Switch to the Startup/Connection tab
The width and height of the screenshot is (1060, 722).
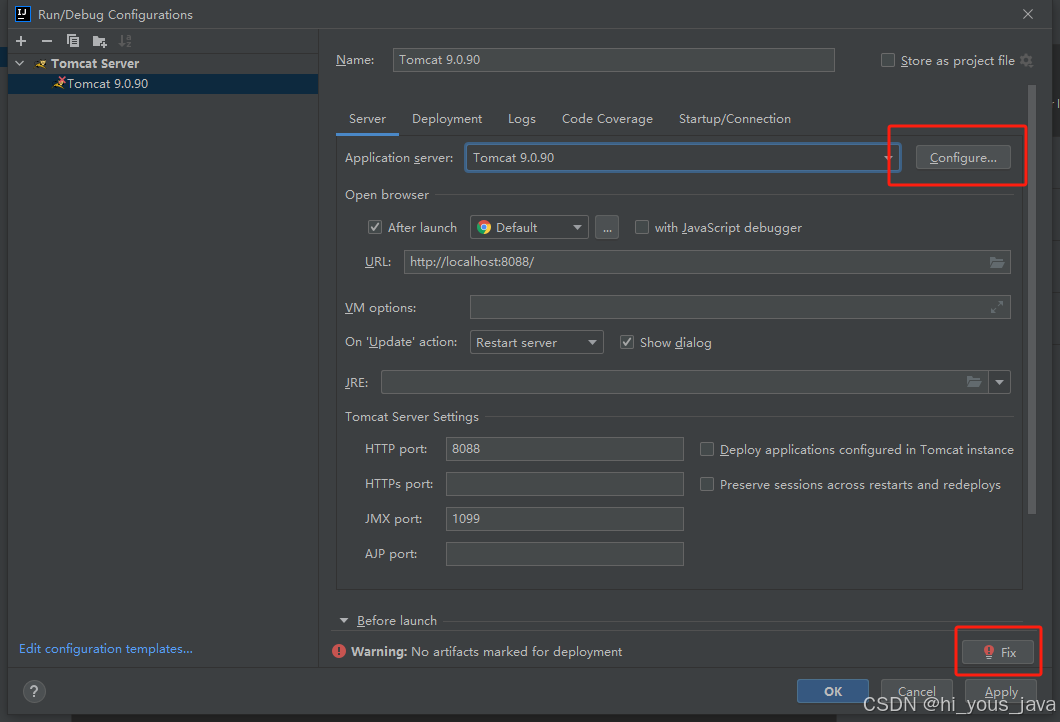point(735,119)
